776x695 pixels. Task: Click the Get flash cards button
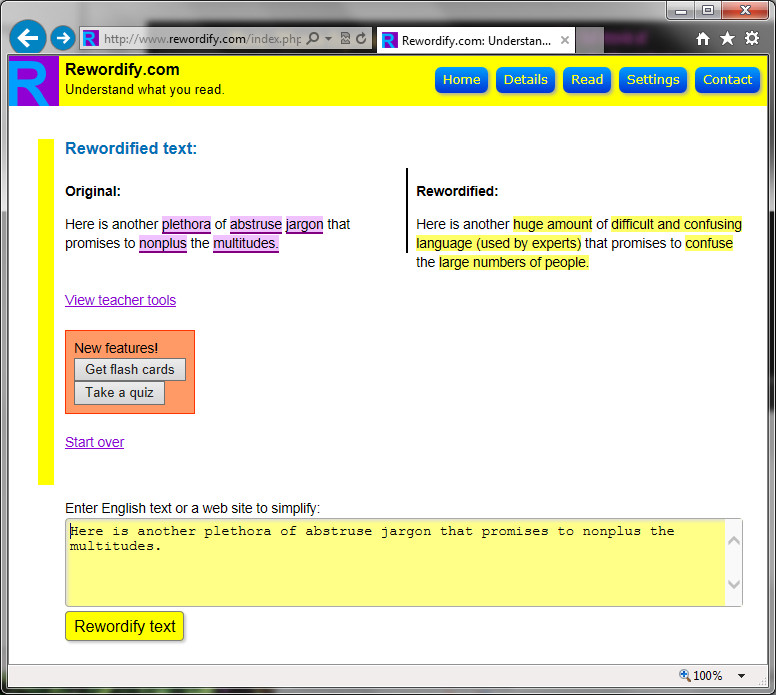coord(130,369)
